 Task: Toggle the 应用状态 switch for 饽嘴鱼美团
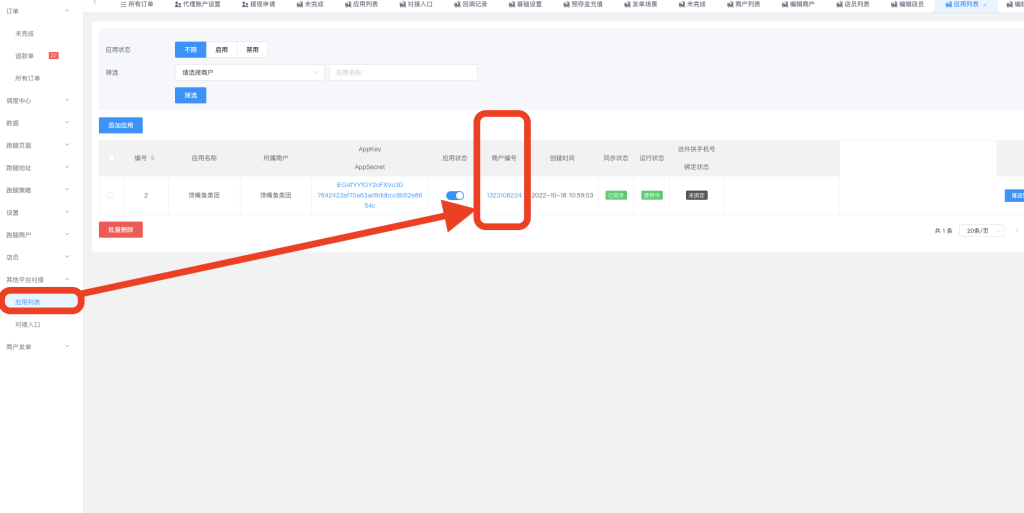coord(455,195)
